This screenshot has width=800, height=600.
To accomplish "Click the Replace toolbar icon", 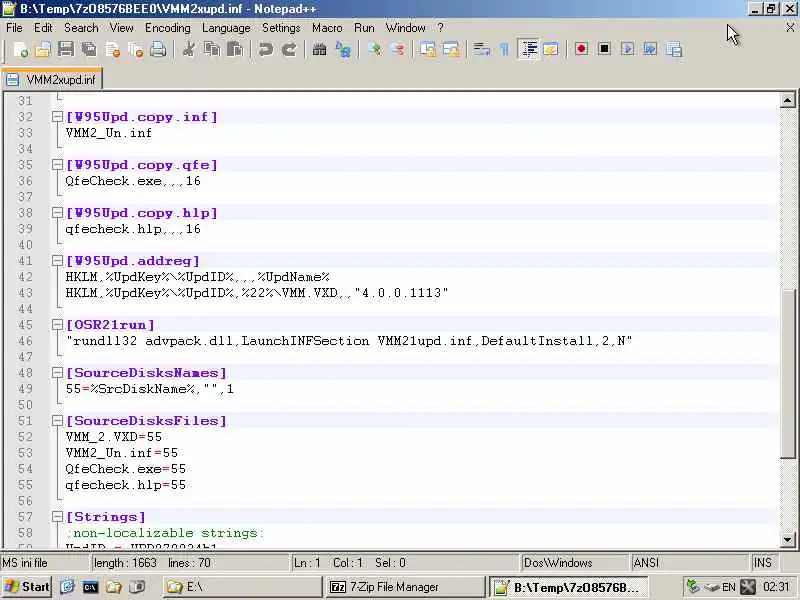I will pos(343,49).
